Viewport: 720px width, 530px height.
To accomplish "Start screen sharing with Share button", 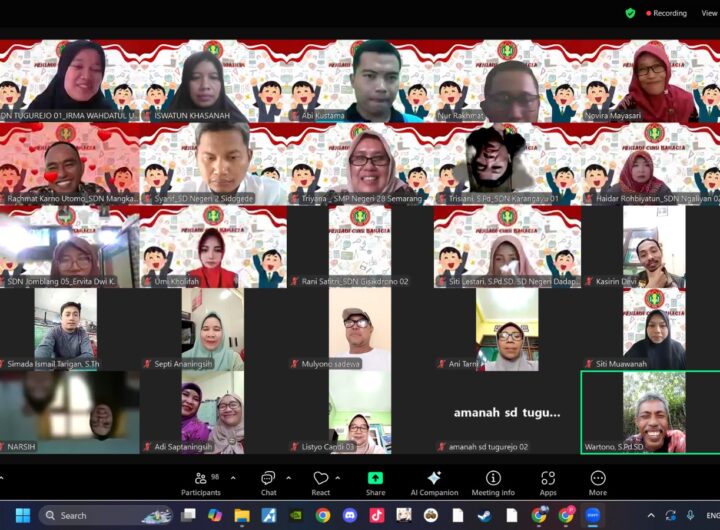I will (x=375, y=482).
